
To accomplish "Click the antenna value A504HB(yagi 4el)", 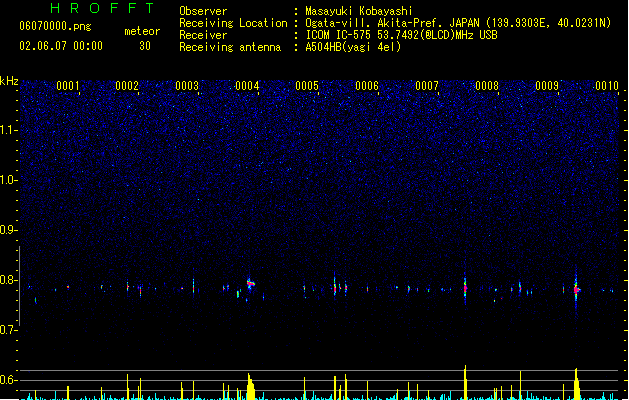I will 353,47.
